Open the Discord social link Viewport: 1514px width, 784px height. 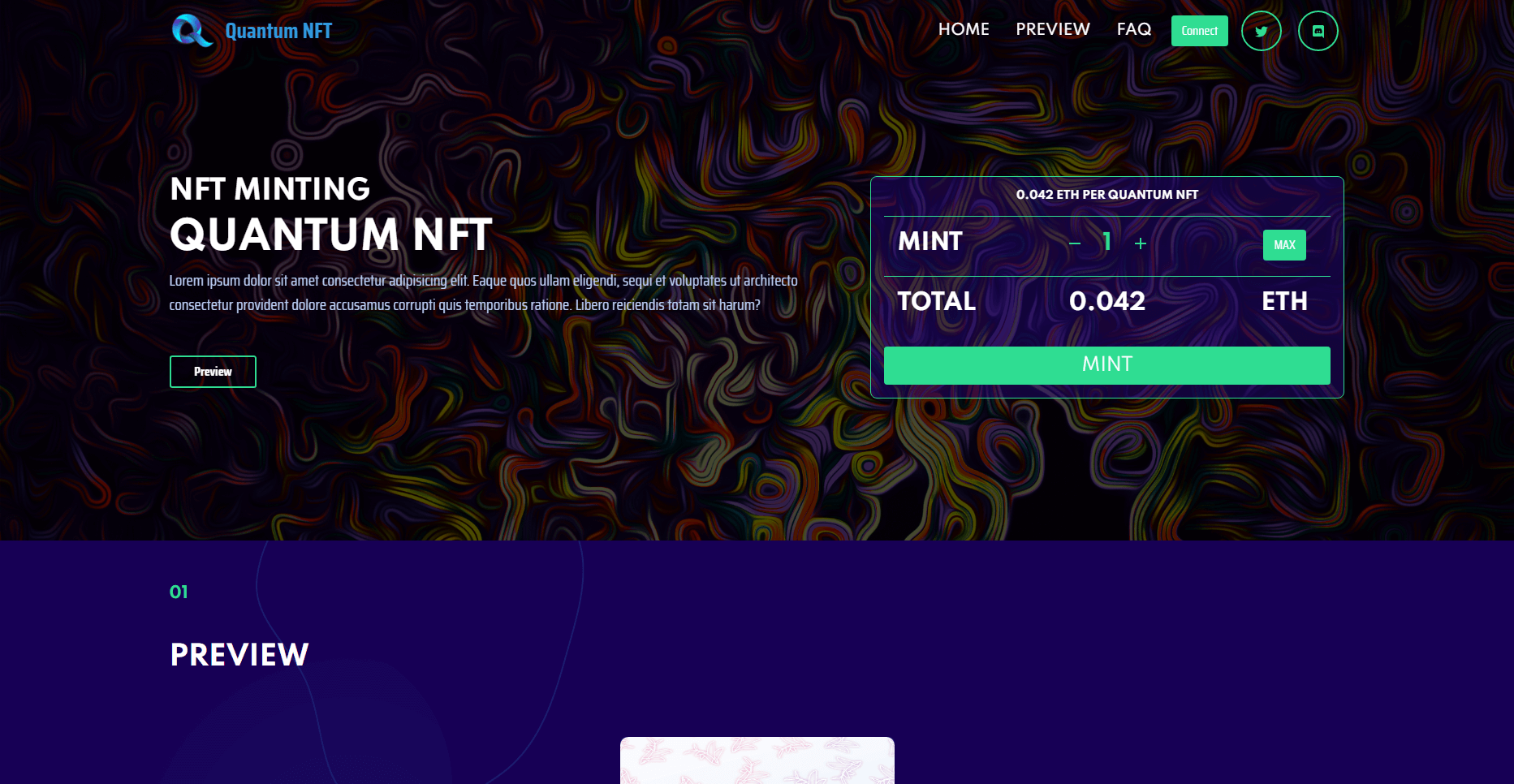[1318, 31]
